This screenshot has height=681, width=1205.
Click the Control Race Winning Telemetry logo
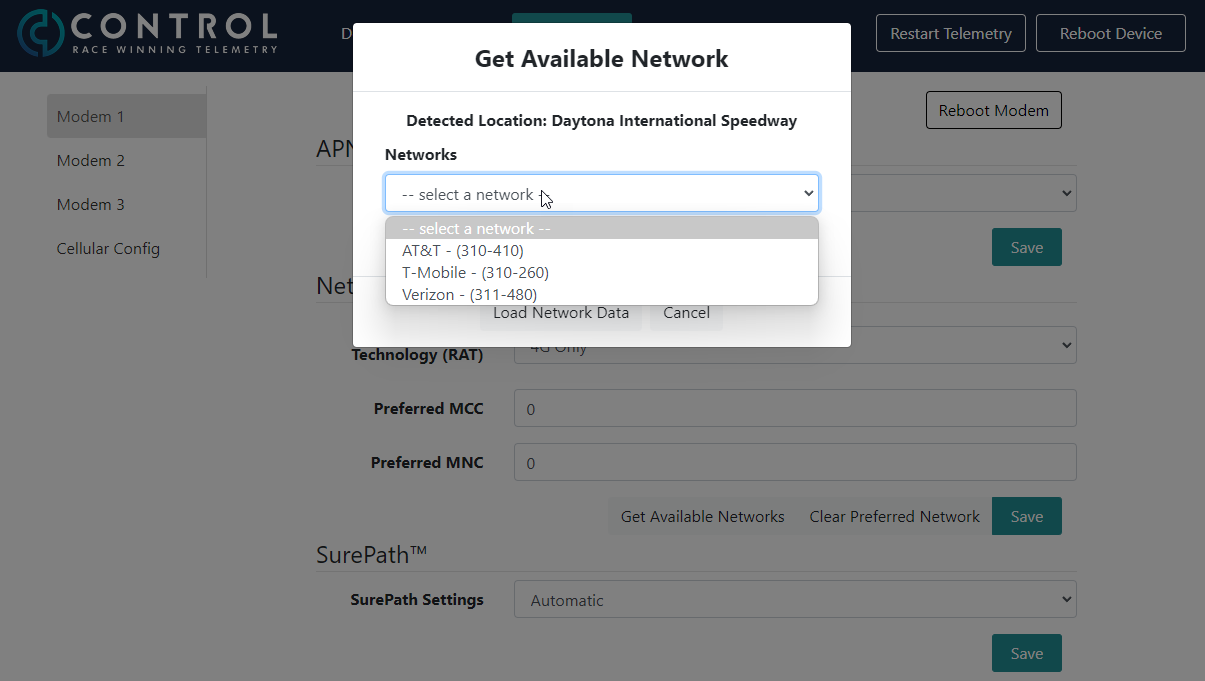coord(148,33)
